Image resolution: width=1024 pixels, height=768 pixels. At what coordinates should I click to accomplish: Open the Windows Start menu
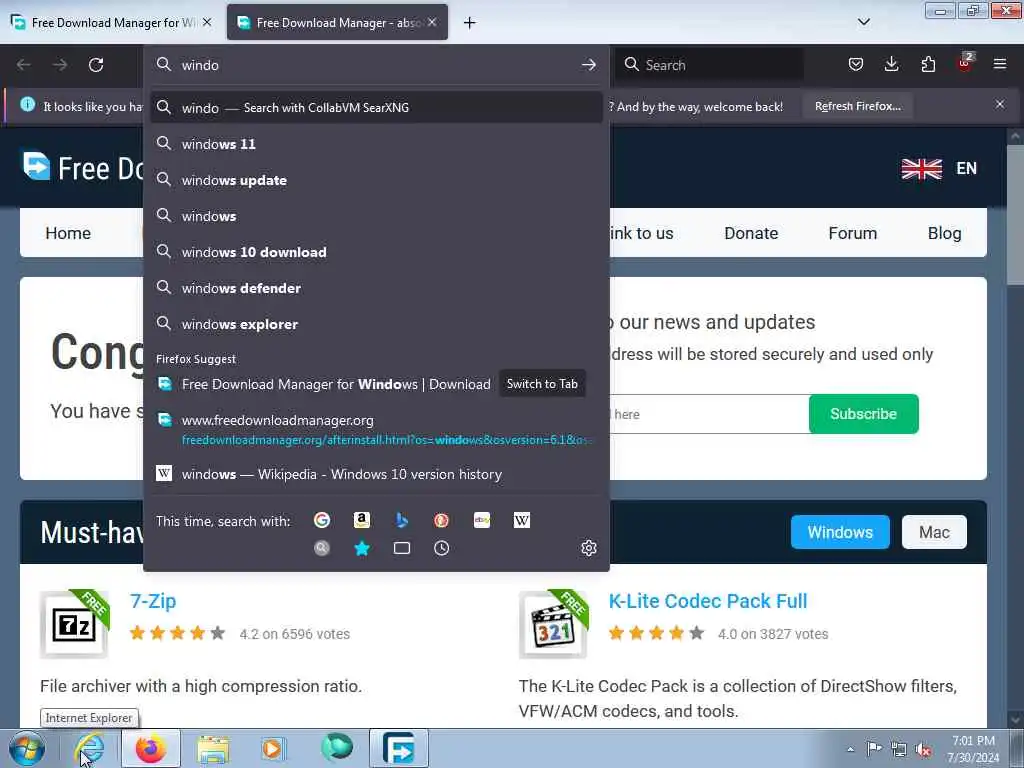[x=26, y=748]
